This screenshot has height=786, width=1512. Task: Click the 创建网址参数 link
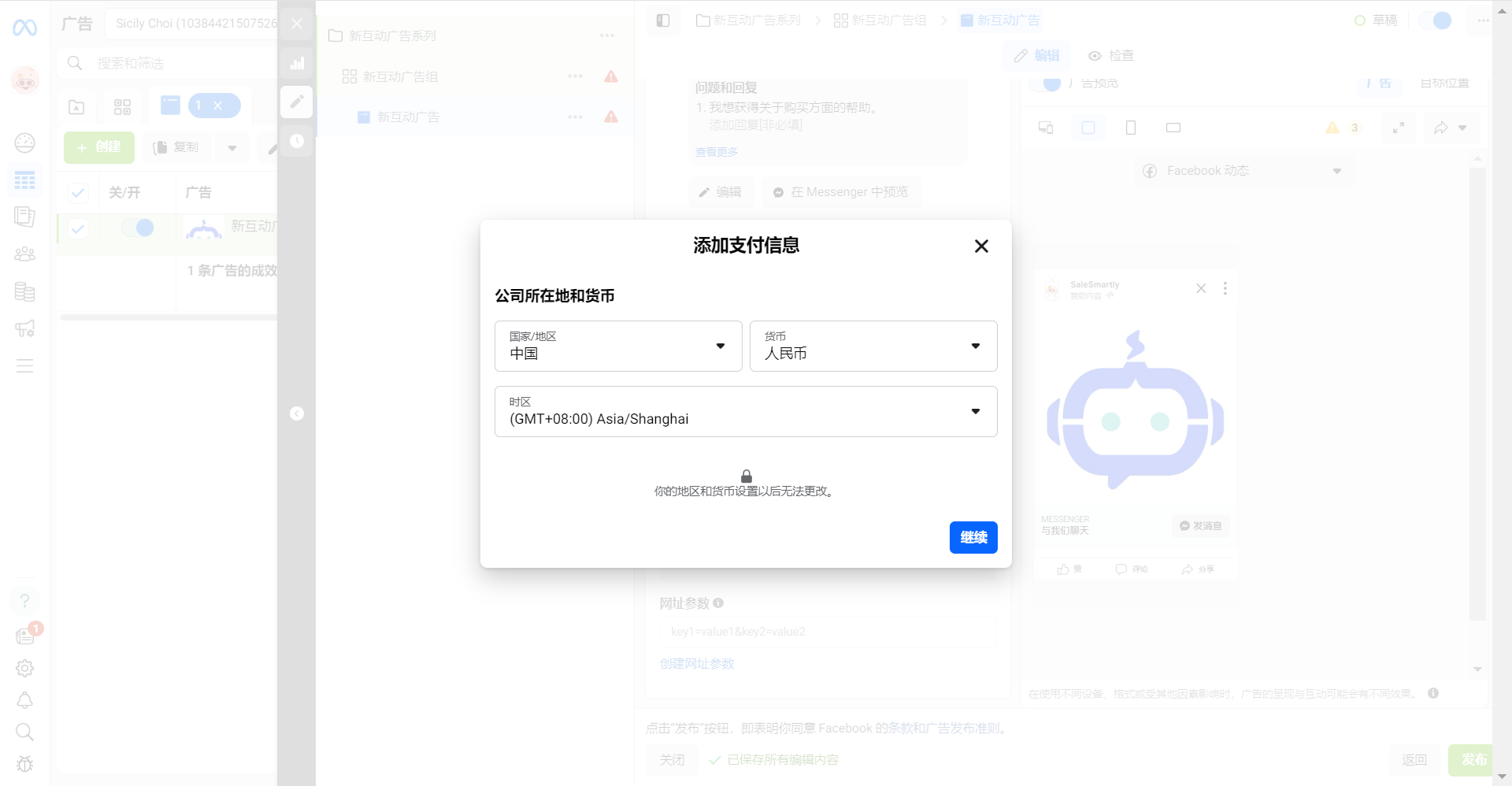coord(697,664)
